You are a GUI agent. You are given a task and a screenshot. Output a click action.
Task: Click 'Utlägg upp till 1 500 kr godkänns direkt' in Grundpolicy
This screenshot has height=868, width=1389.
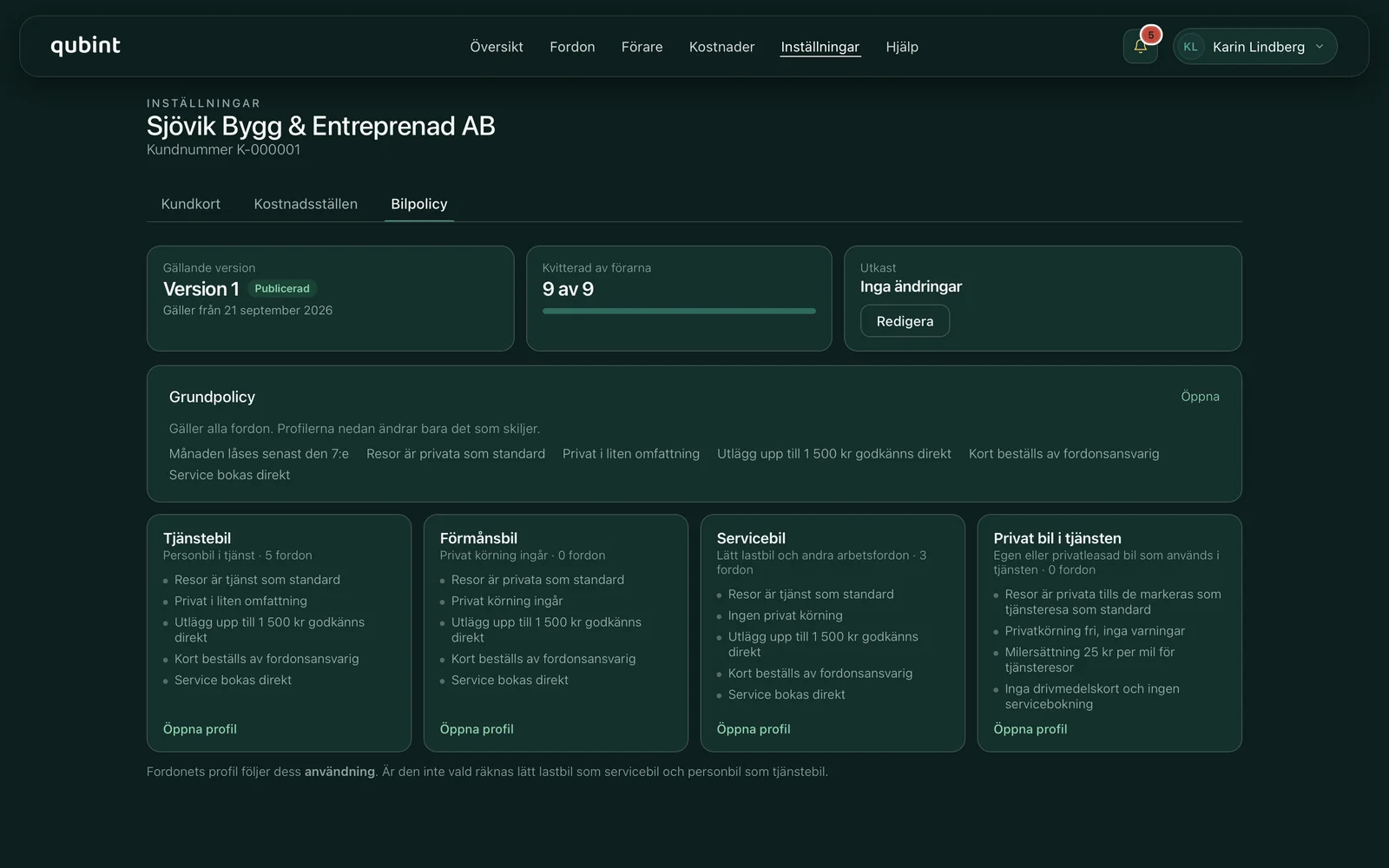[834, 454]
